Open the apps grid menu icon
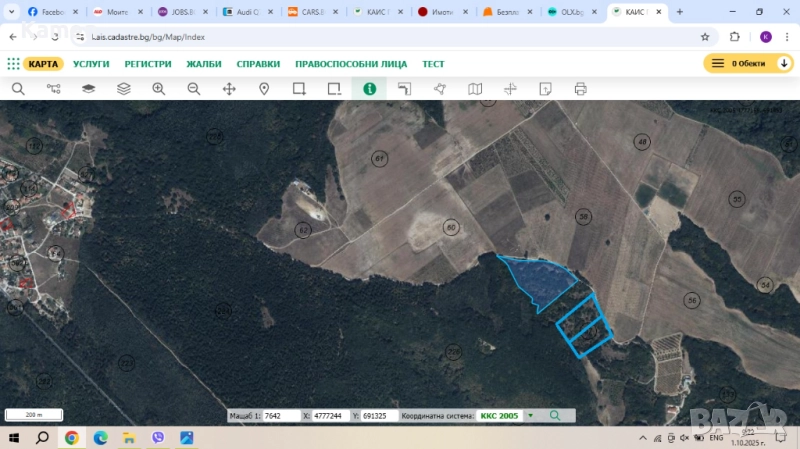Image resolution: width=800 pixels, height=449 pixels. pos(13,63)
